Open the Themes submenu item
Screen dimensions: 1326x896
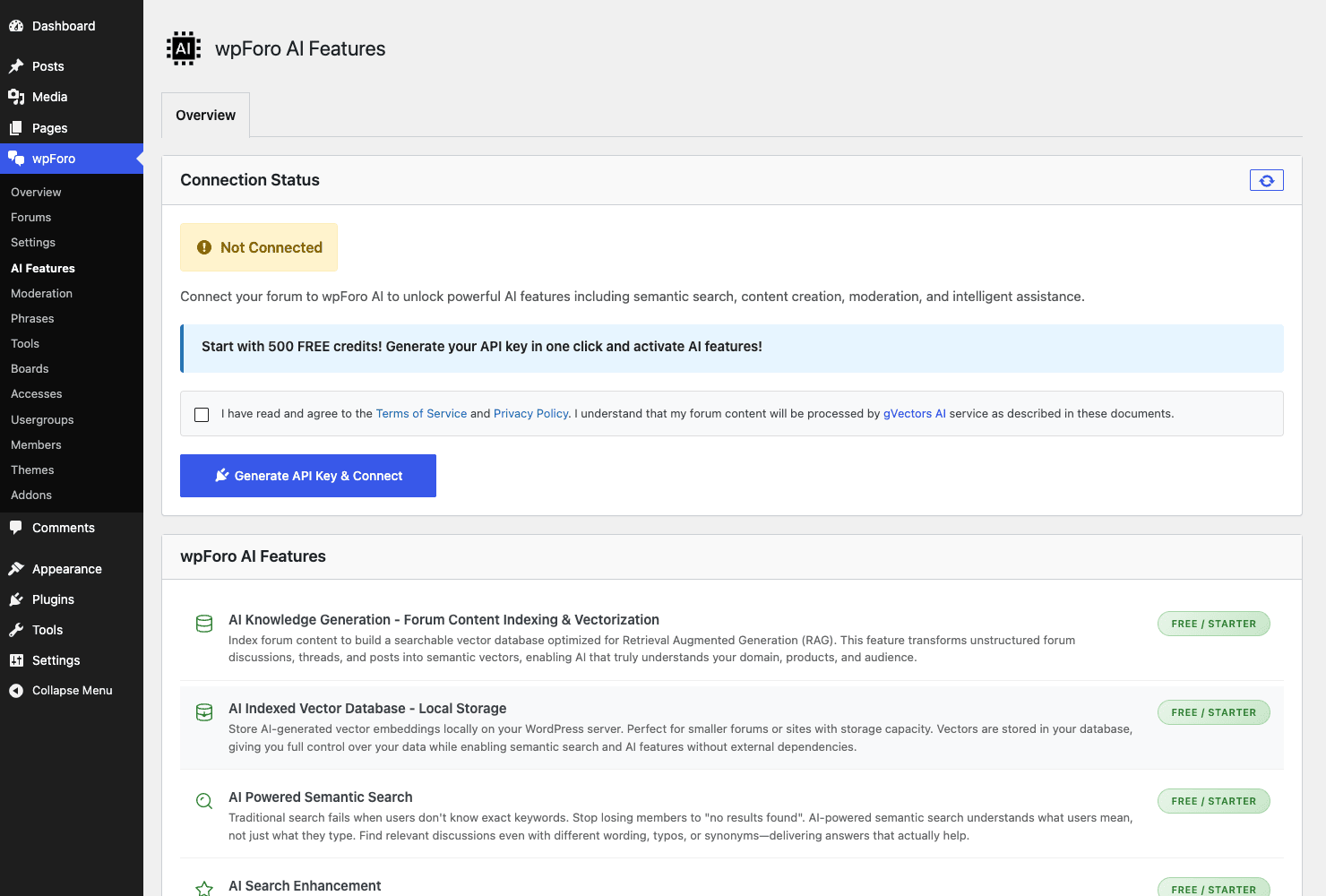pos(32,470)
